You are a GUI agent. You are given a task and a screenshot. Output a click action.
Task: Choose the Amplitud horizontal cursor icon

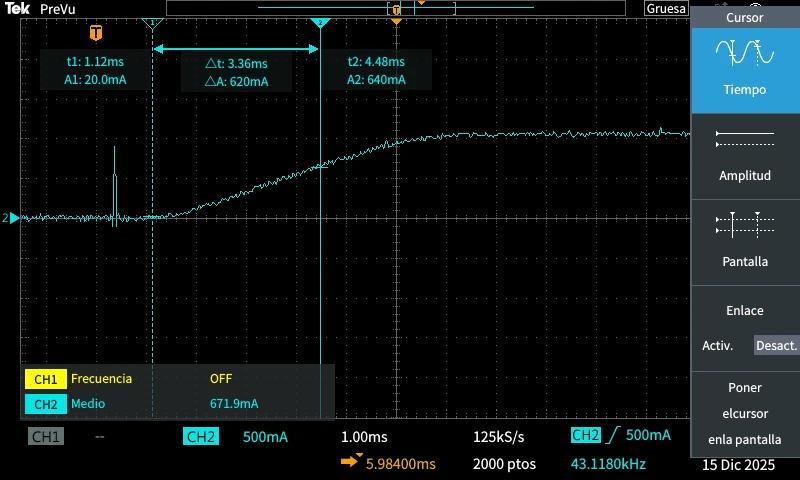(x=744, y=139)
